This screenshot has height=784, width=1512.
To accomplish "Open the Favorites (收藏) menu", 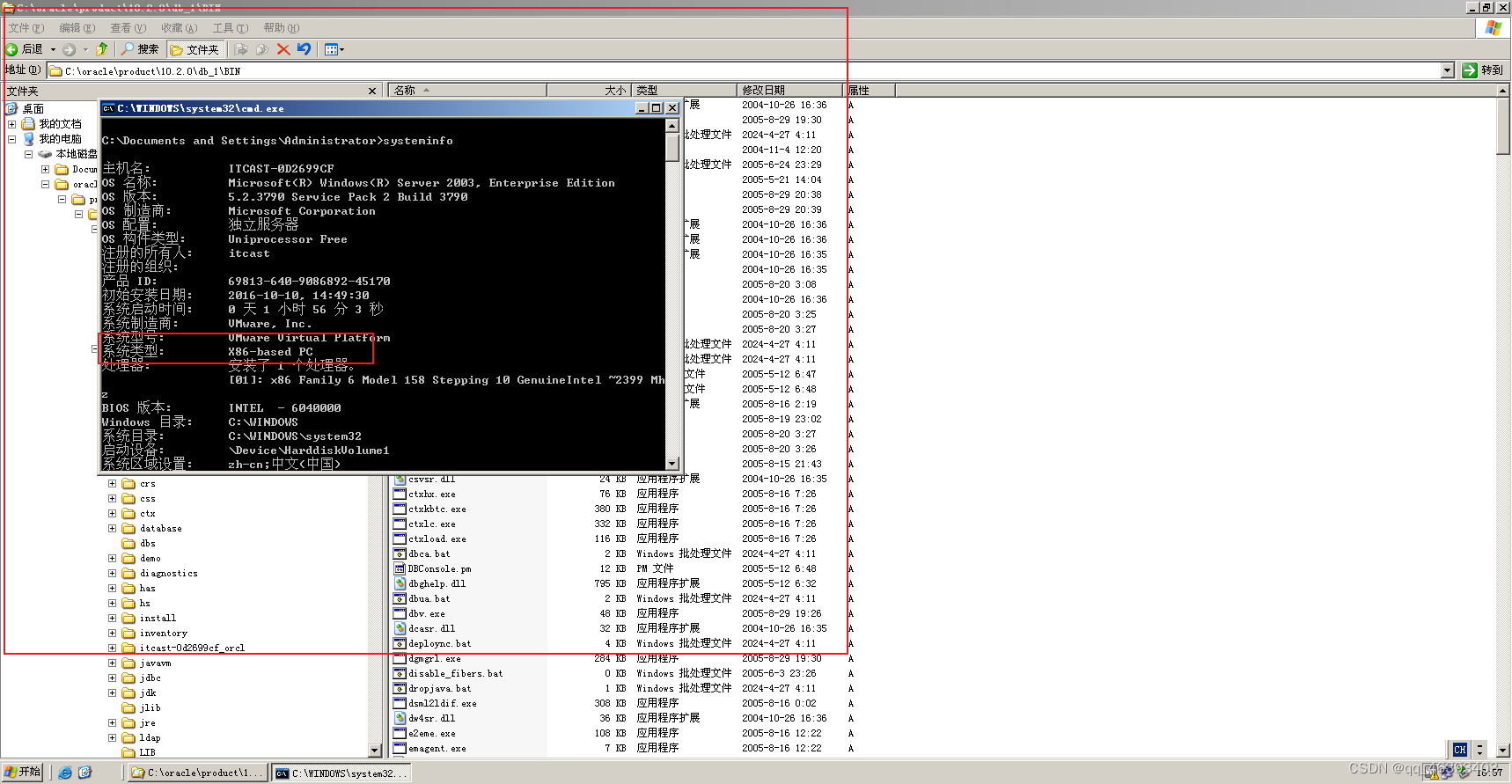I will (179, 28).
